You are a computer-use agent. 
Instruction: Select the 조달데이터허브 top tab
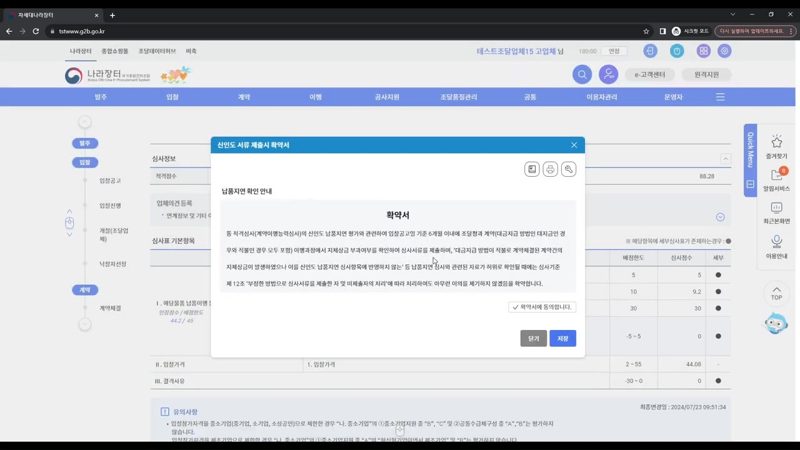[x=157, y=51]
